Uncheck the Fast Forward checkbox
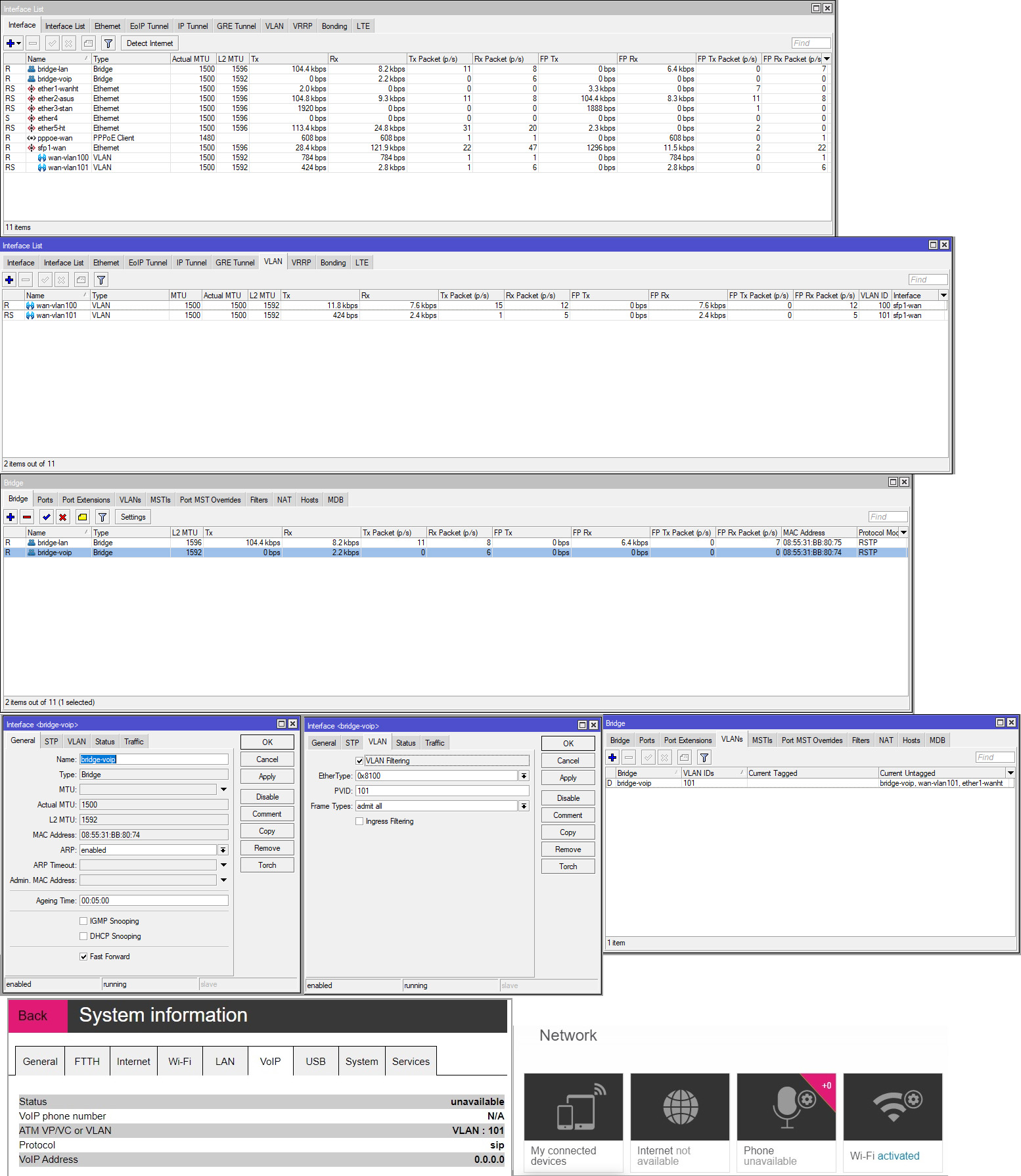Image resolution: width=1021 pixels, height=1176 pixels. [x=83, y=957]
